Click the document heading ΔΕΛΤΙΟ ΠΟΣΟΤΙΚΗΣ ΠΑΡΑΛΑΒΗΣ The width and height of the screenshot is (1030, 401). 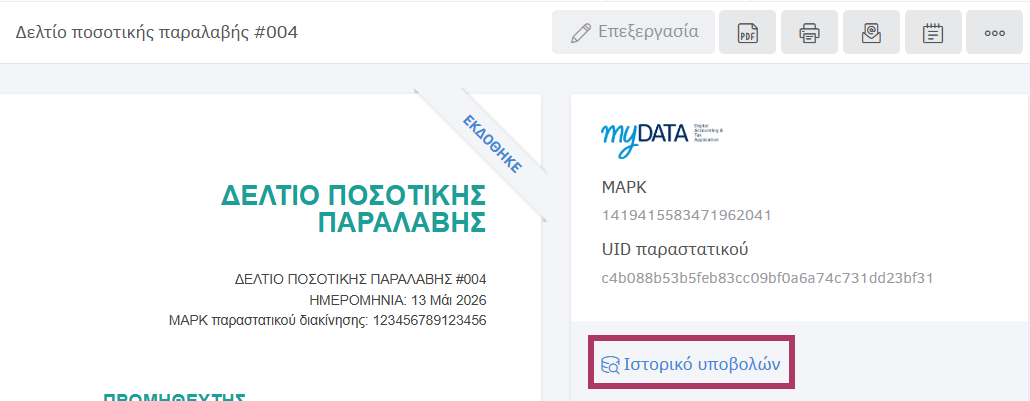pyautogui.click(x=353, y=208)
